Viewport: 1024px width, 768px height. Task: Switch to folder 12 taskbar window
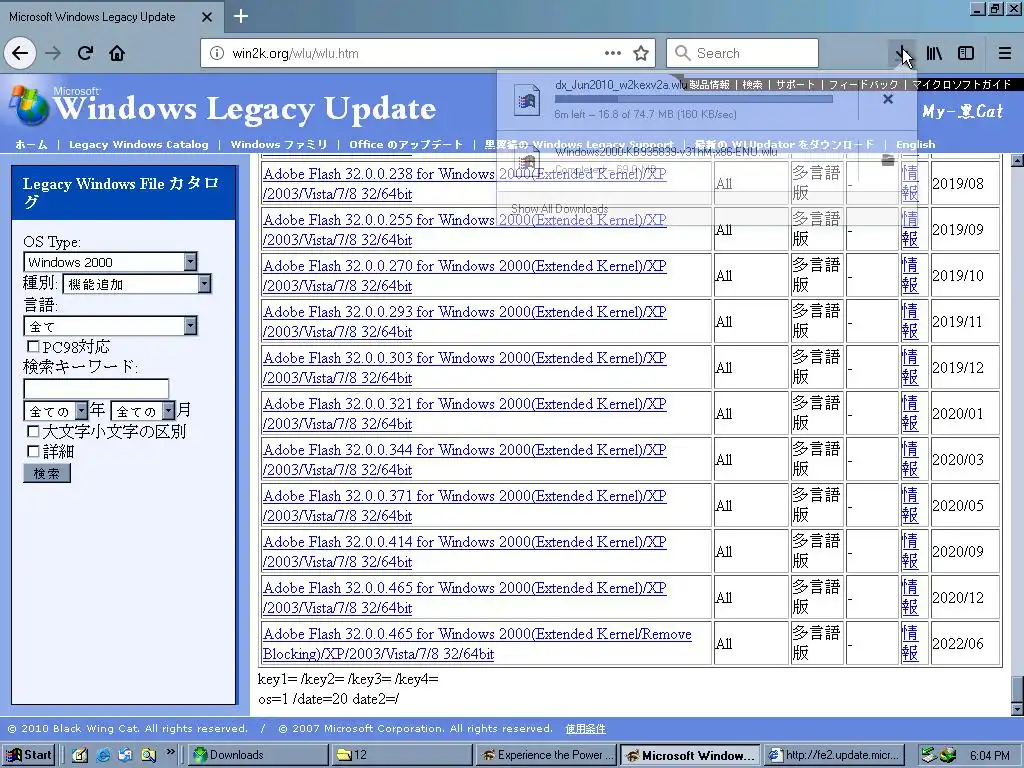coord(400,755)
